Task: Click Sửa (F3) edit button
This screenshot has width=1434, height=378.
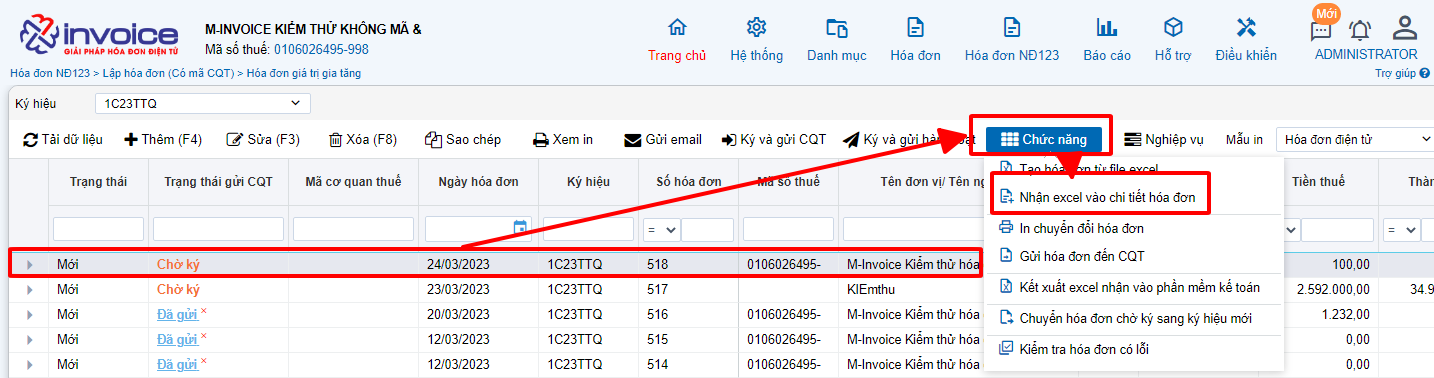Action: [x=263, y=140]
